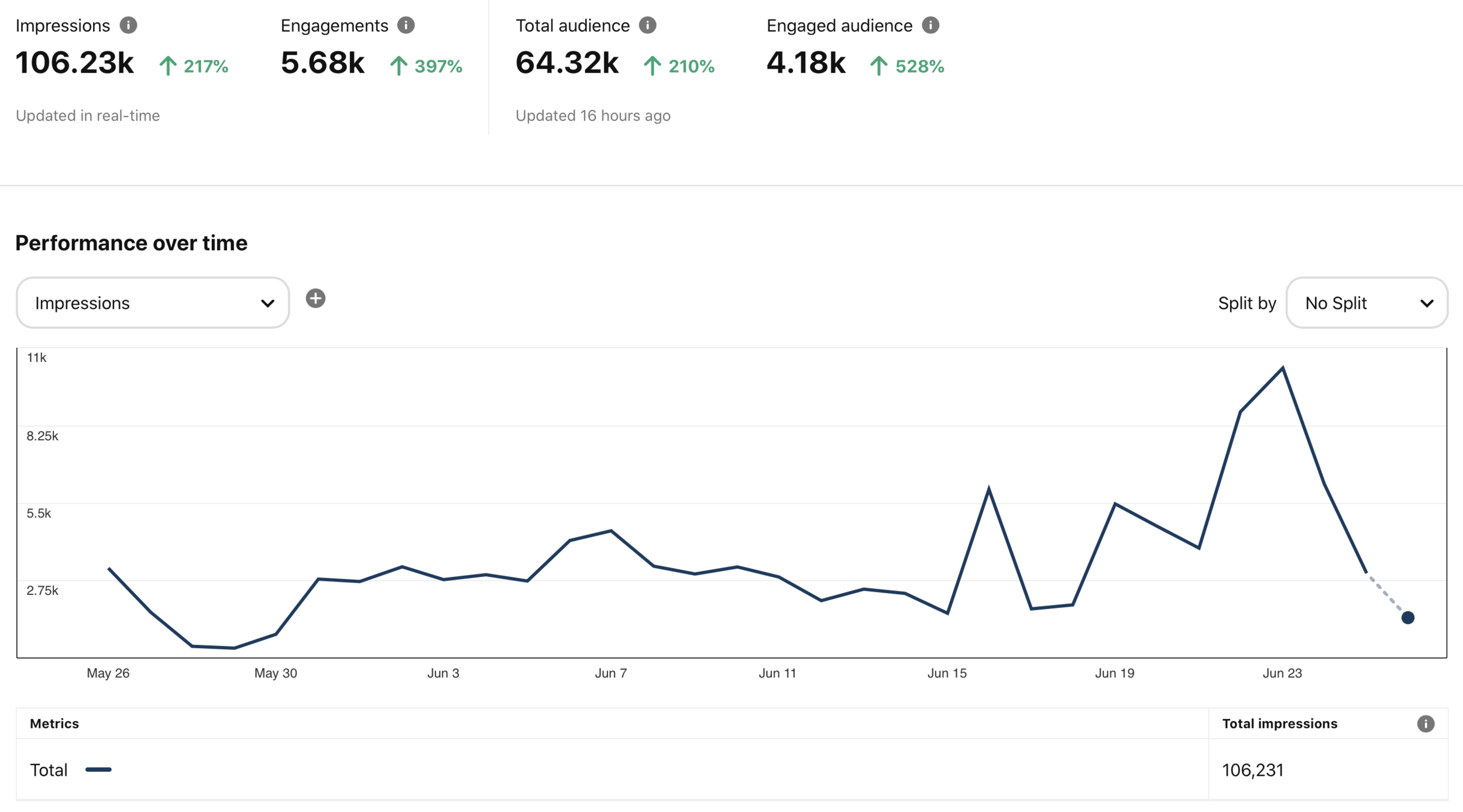Click the chevron in the Impressions selector
The width and height of the screenshot is (1463, 812).
click(x=267, y=304)
